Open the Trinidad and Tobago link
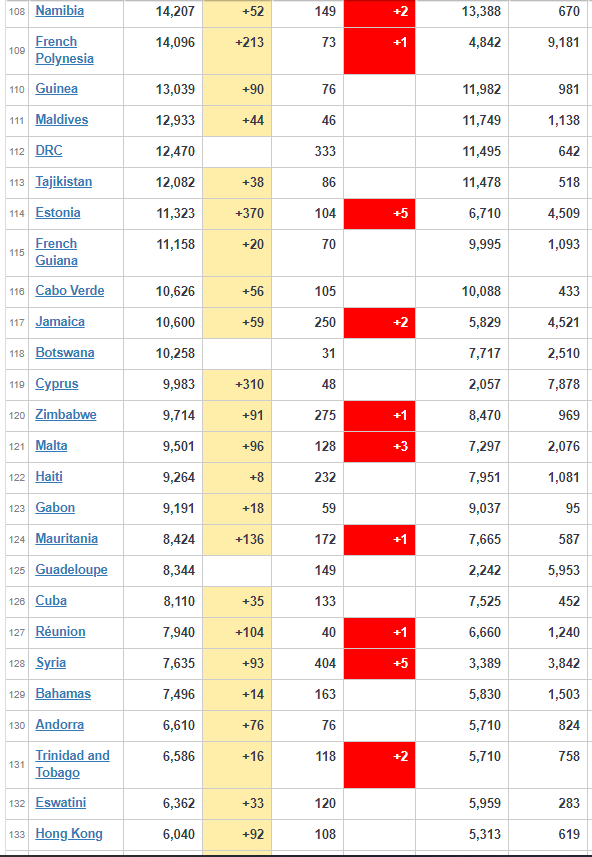The image size is (592, 857). 73,764
